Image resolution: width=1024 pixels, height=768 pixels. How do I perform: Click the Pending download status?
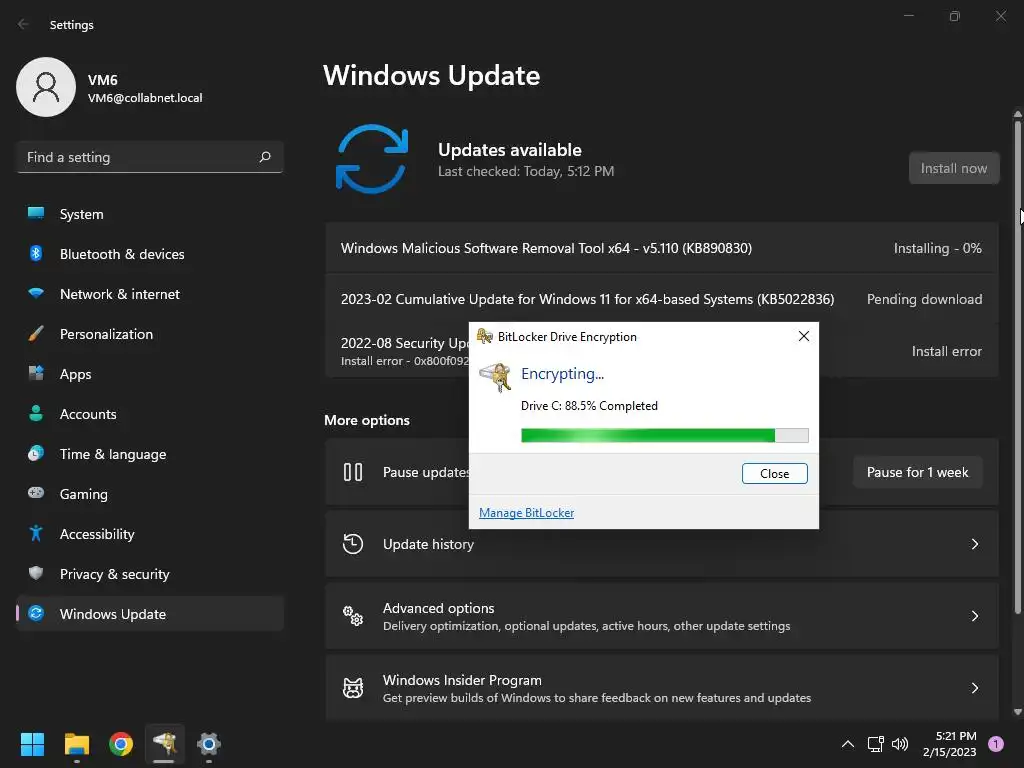click(924, 299)
